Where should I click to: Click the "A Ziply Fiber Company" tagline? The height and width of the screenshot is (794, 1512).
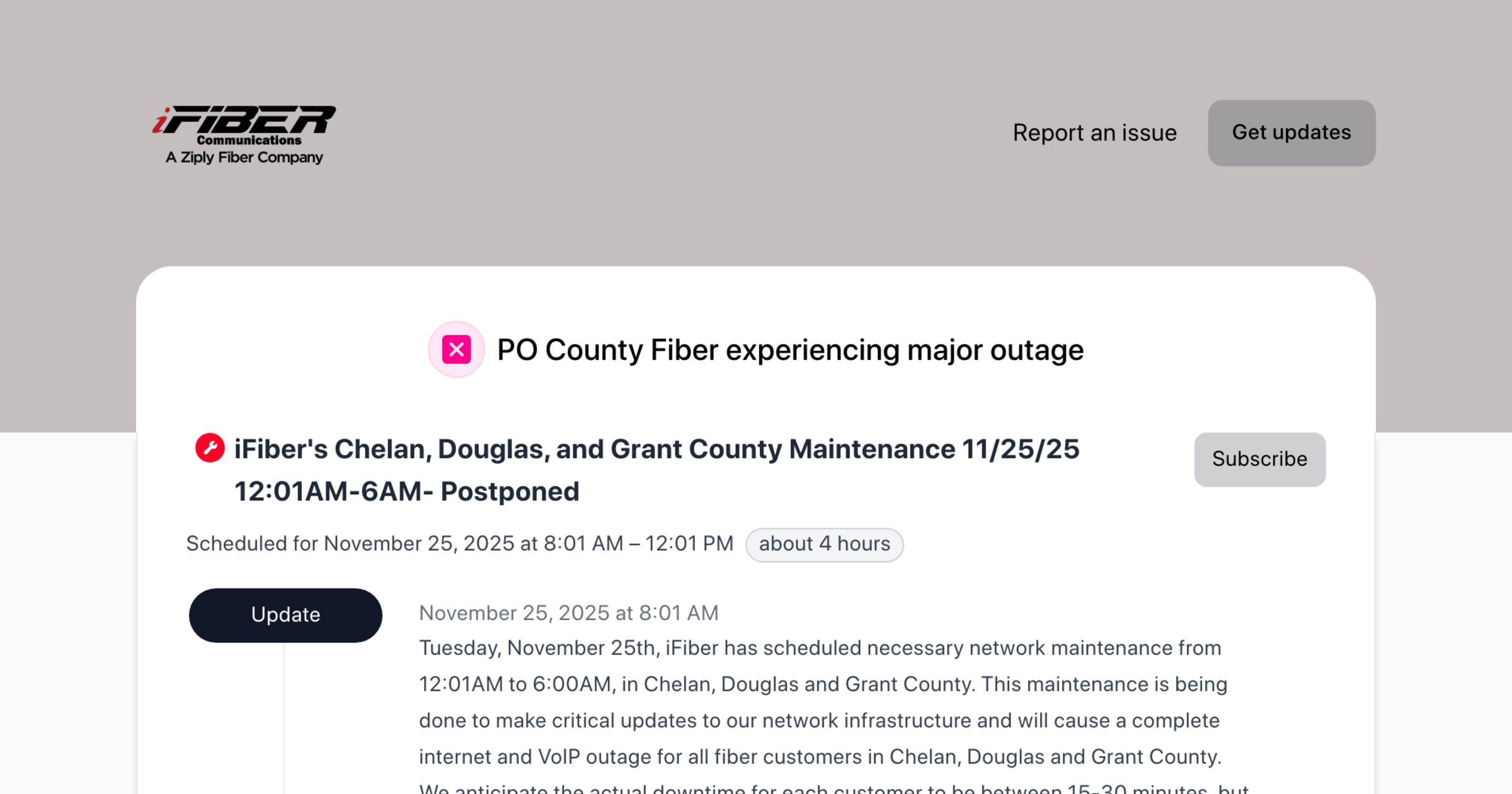(244, 158)
